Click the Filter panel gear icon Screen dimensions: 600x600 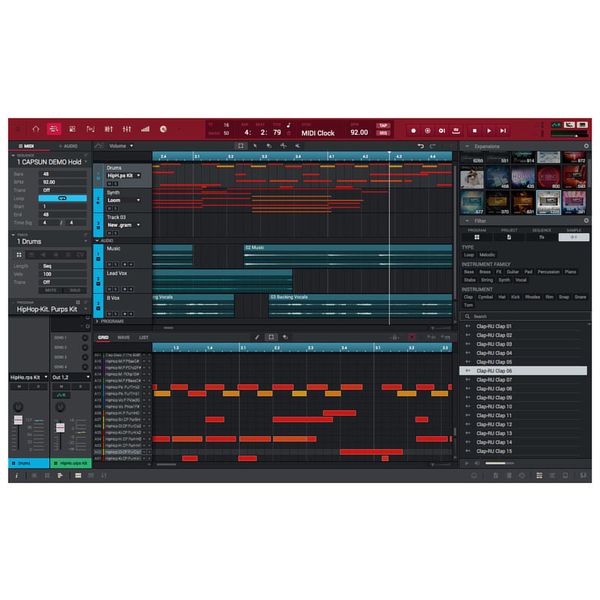point(586,221)
